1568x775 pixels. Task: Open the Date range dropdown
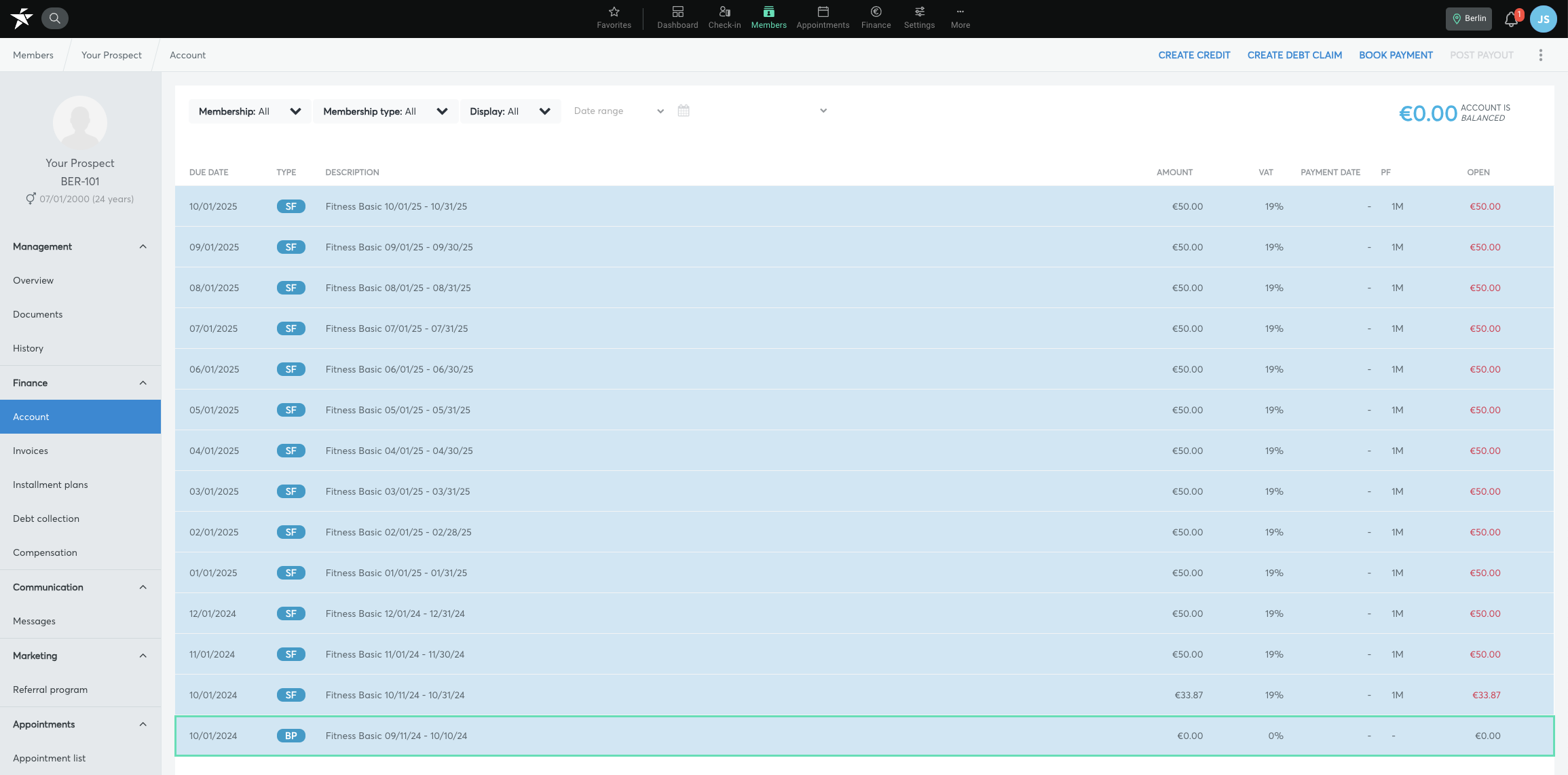(x=618, y=111)
